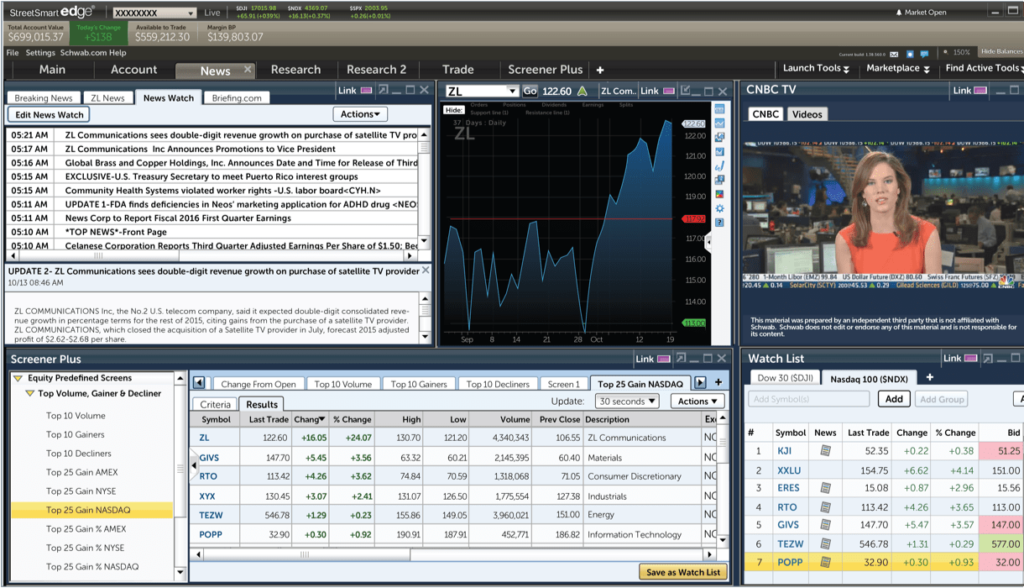Click the CNBC TV Link color swatch
This screenshot has height=588, width=1024.
[x=980, y=90]
